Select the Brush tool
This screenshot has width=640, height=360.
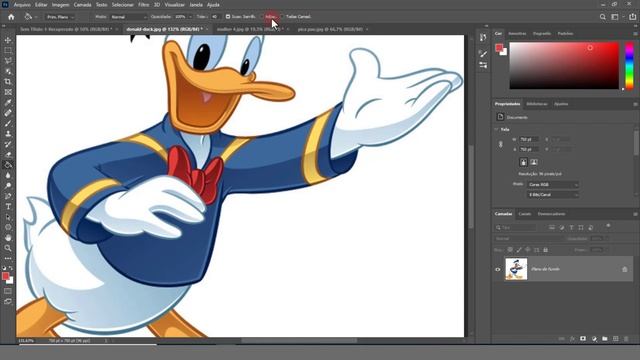tap(8, 123)
